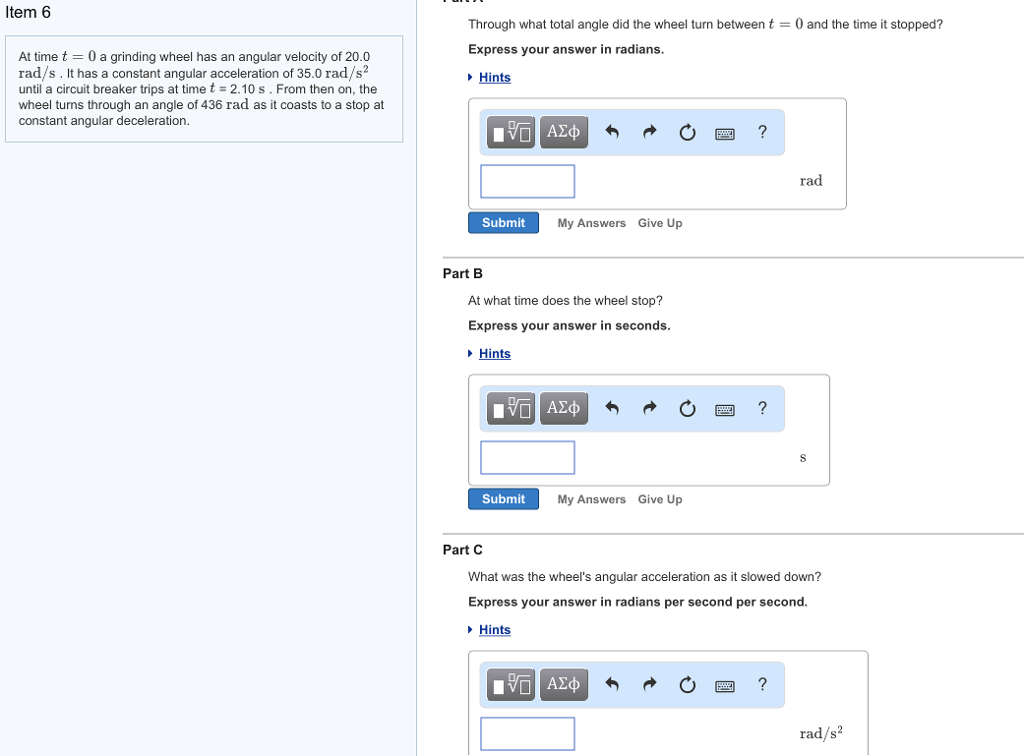Give up on the total angle question

click(x=660, y=224)
